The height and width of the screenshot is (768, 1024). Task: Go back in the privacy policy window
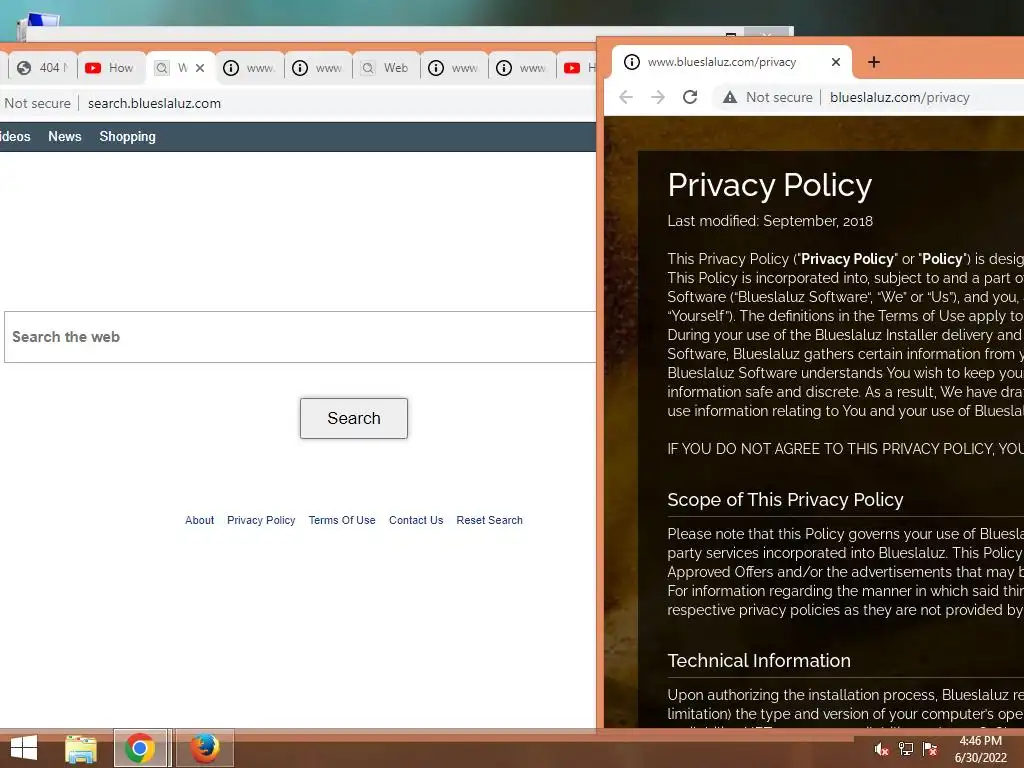(626, 97)
